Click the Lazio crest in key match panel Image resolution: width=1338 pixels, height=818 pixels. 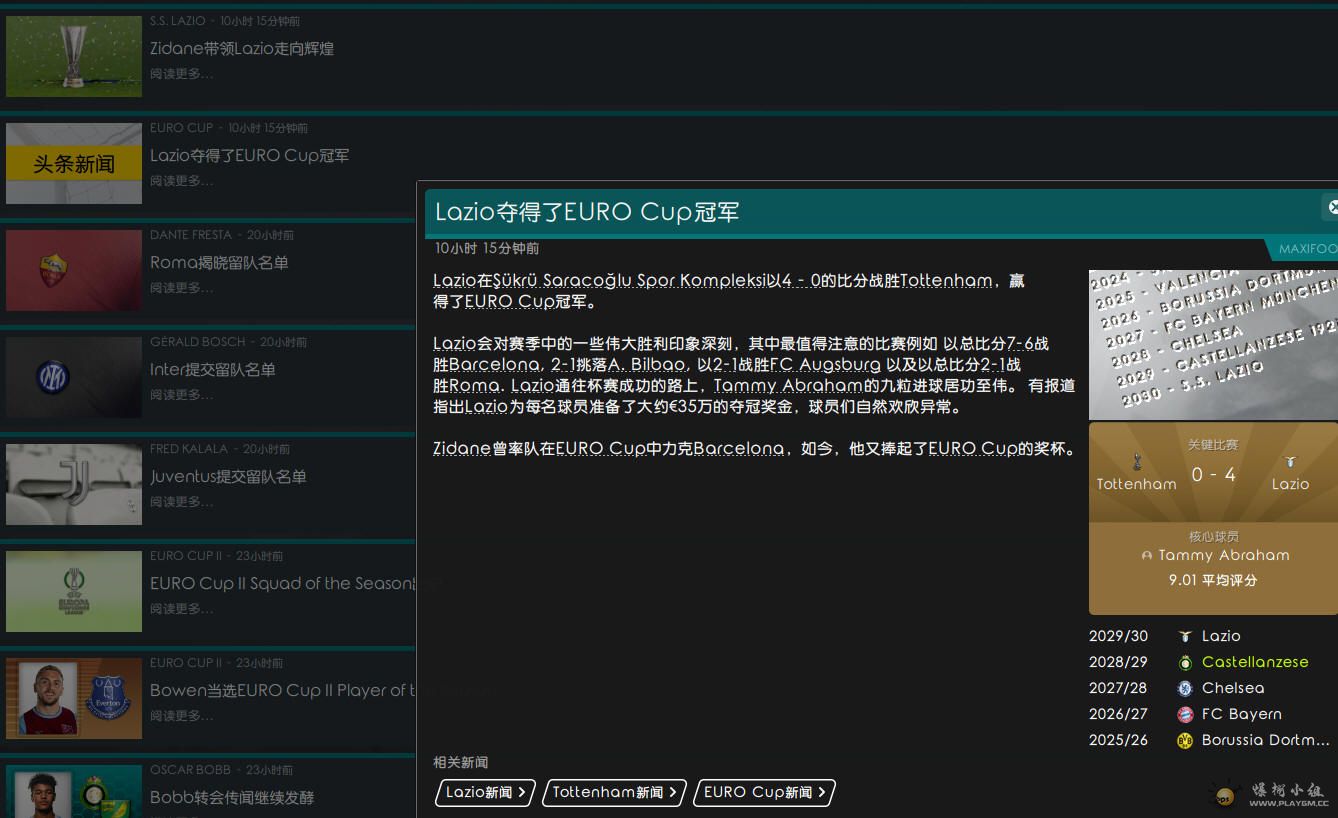click(x=1290, y=462)
